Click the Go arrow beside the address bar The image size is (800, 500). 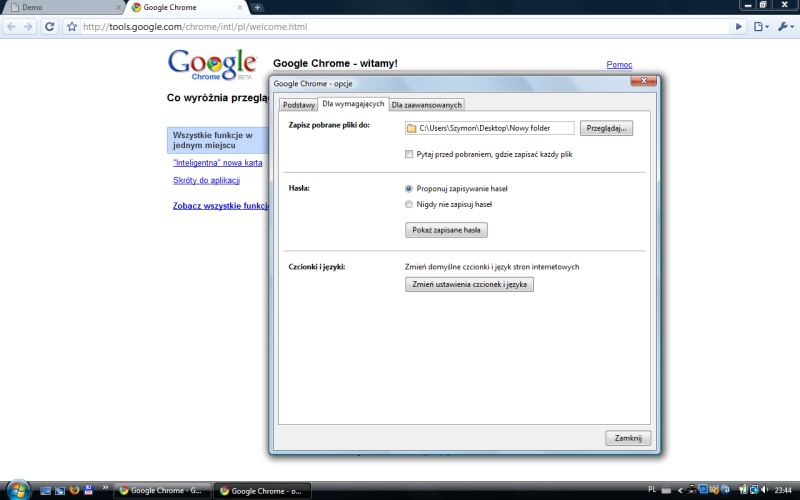pos(738,27)
